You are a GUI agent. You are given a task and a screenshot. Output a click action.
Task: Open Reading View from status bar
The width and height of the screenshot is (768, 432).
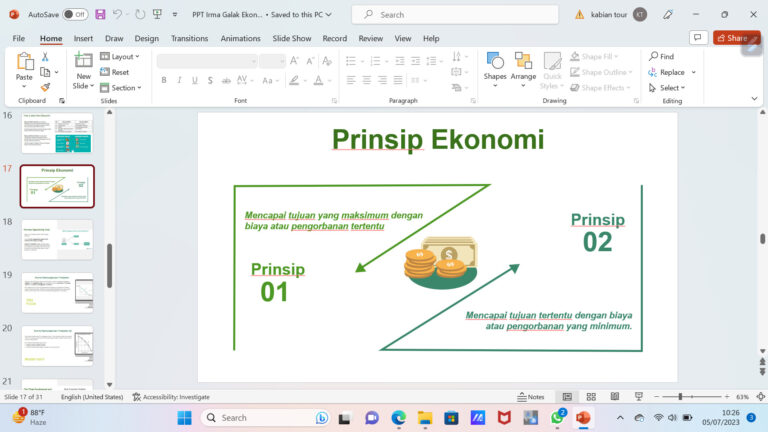tap(615, 397)
